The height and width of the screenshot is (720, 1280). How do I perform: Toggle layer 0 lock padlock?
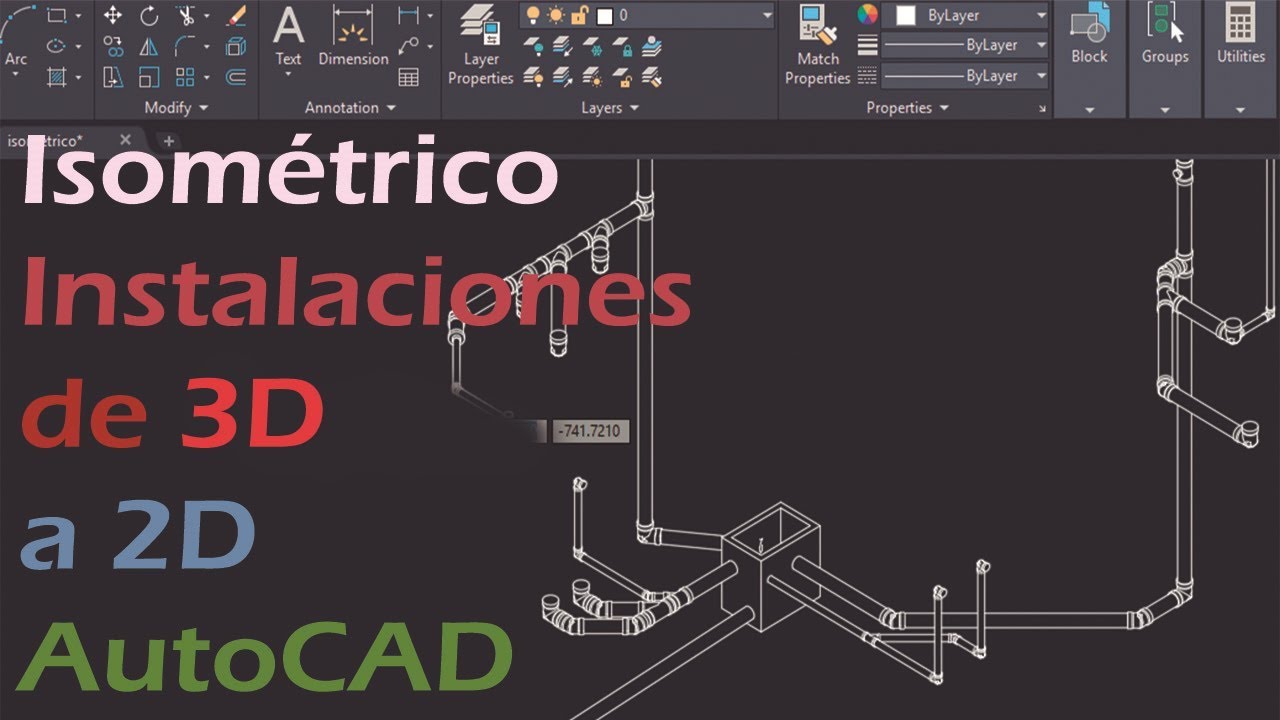pyautogui.click(x=578, y=15)
